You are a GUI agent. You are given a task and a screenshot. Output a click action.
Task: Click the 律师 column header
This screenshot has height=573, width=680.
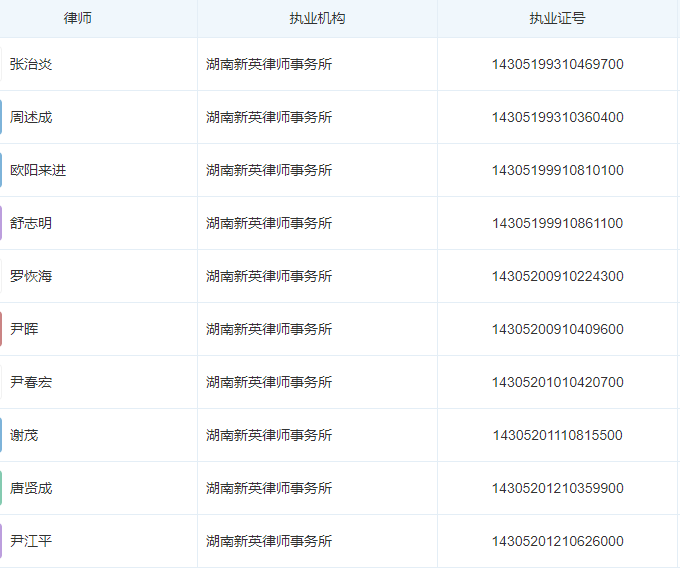click(78, 18)
